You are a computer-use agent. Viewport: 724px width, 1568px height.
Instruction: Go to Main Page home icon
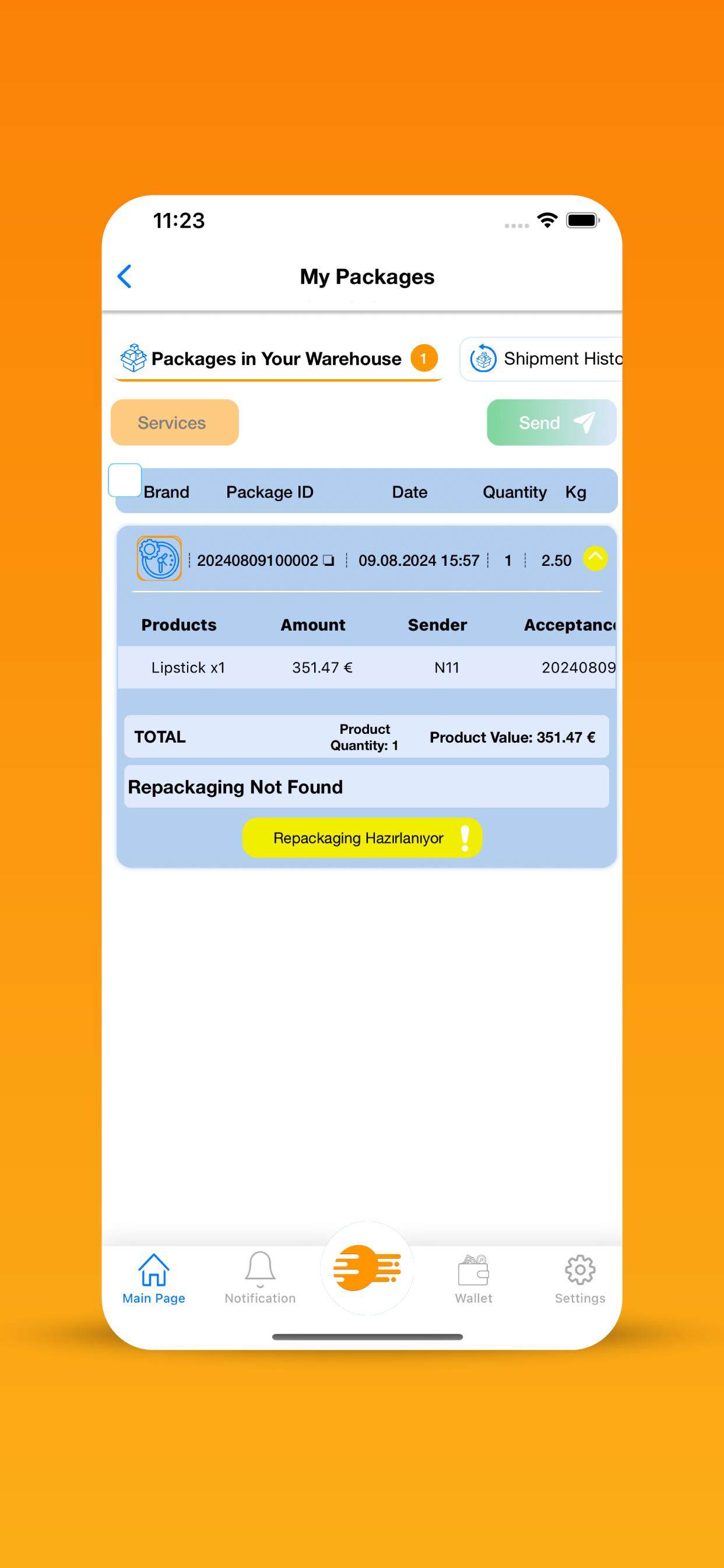point(153,1277)
